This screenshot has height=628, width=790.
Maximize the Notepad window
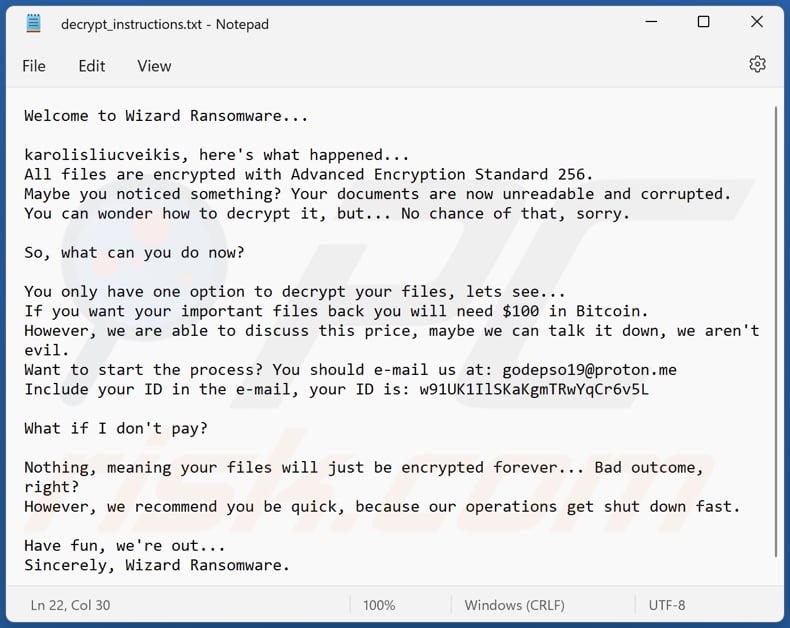coord(703,23)
